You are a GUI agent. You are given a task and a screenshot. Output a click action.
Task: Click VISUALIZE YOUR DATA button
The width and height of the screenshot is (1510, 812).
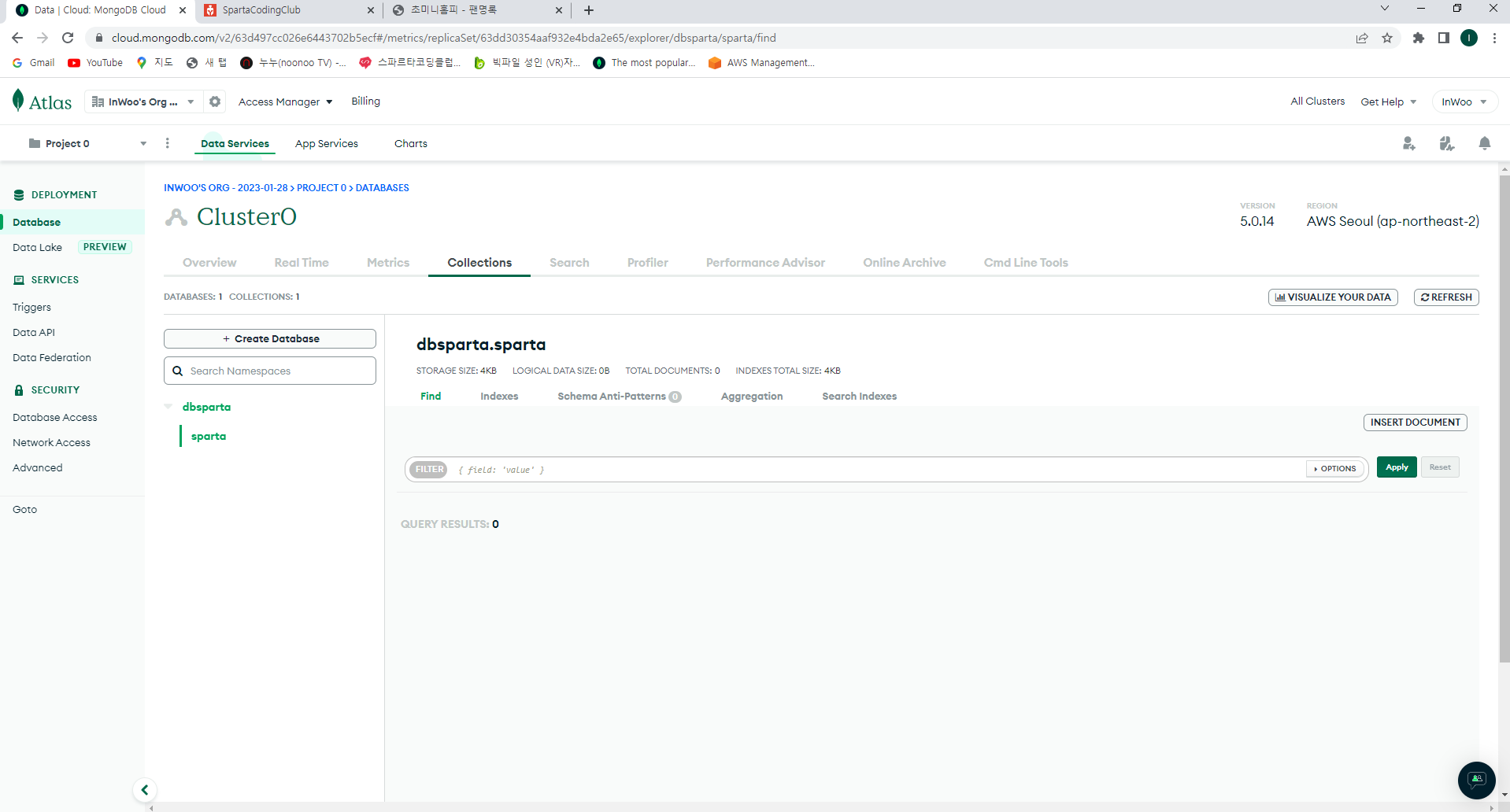pyautogui.click(x=1333, y=297)
